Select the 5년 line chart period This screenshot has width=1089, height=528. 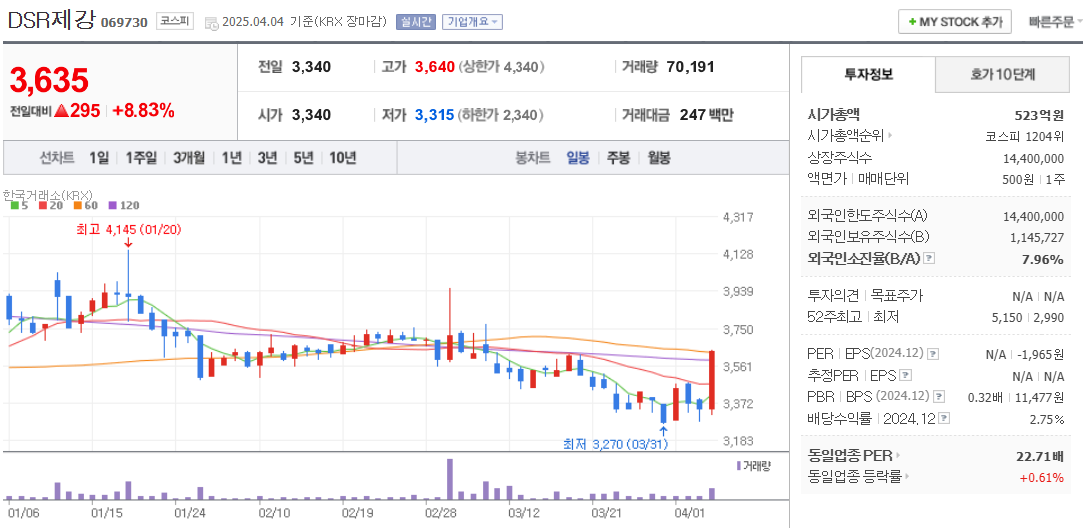click(303, 158)
